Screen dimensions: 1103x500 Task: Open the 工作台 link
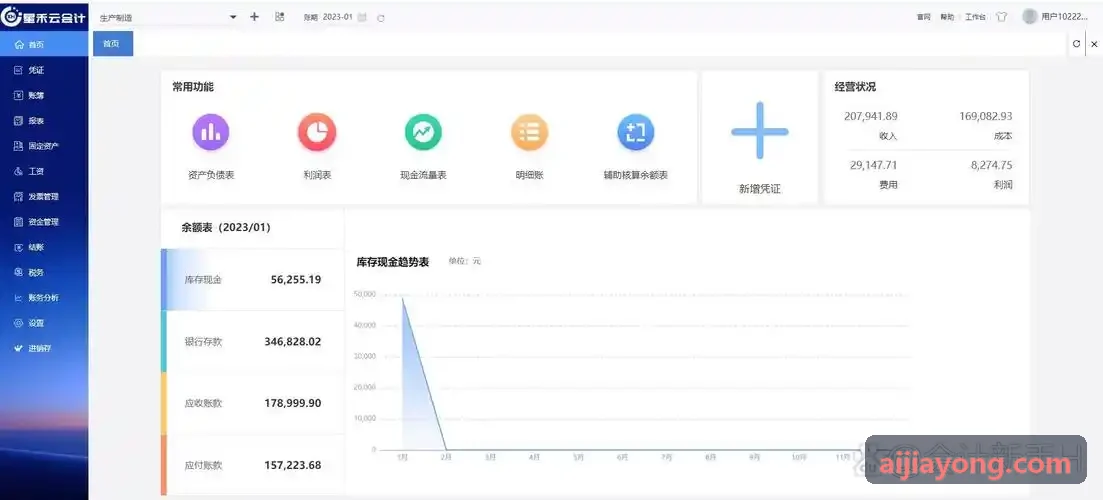tap(975, 18)
